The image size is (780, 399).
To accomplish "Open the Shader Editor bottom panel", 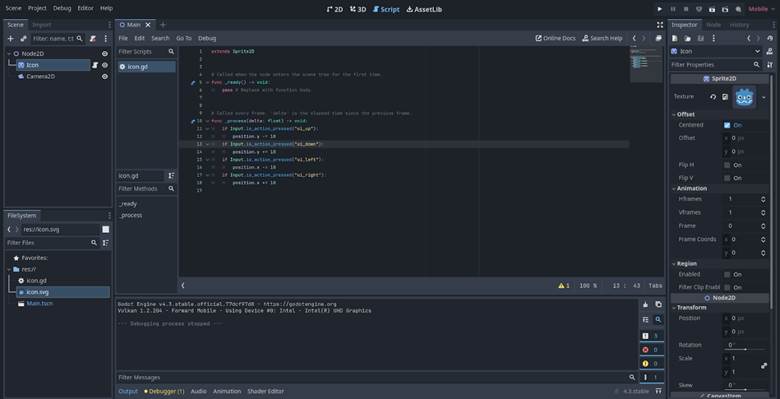I will [x=266, y=392].
